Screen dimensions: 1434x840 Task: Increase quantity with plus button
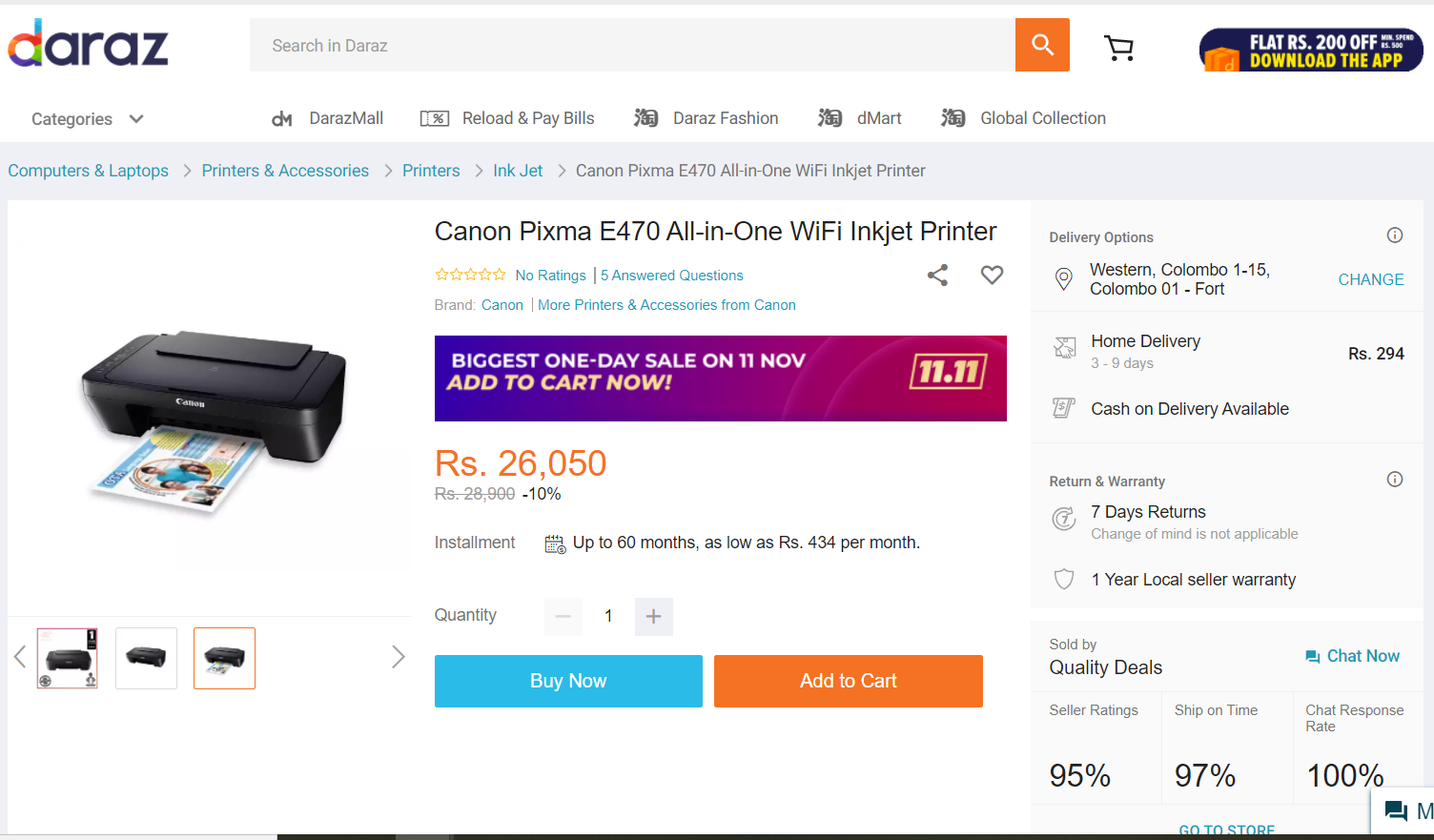(653, 616)
